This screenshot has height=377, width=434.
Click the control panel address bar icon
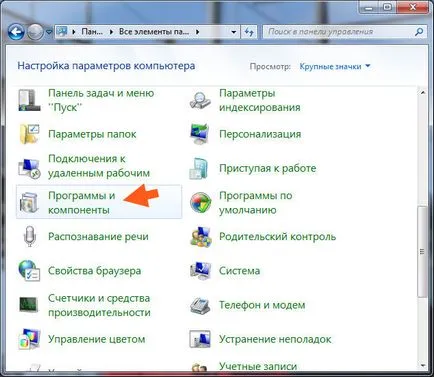tap(62, 32)
